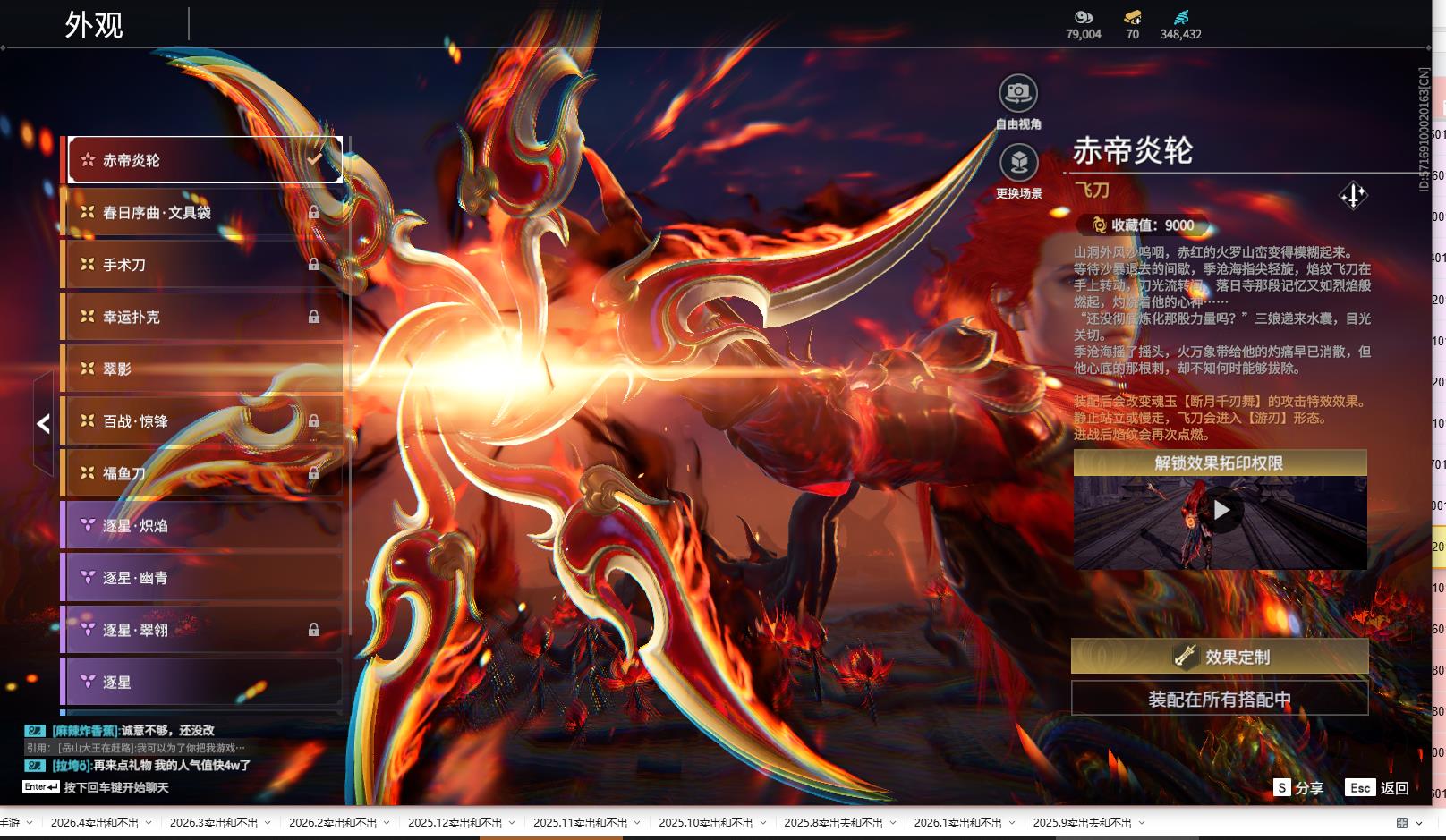
Task: Click the teal currency icon above 348,432
Action: [x=1180, y=17]
